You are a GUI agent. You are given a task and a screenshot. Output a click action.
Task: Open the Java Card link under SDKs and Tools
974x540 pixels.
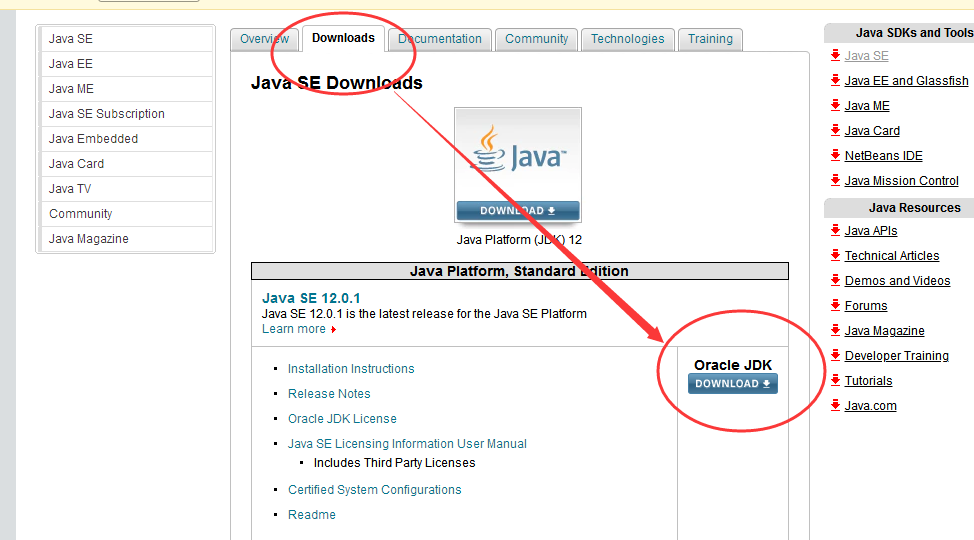coord(872,130)
